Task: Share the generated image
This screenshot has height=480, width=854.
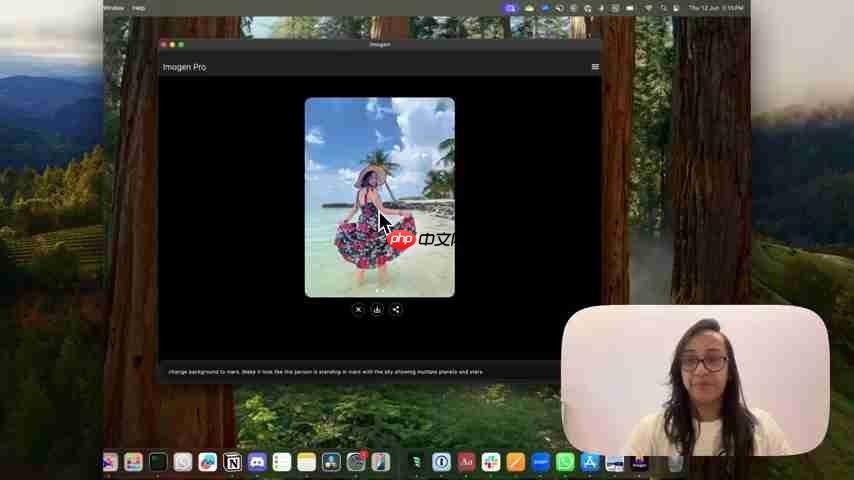Action: click(x=396, y=309)
